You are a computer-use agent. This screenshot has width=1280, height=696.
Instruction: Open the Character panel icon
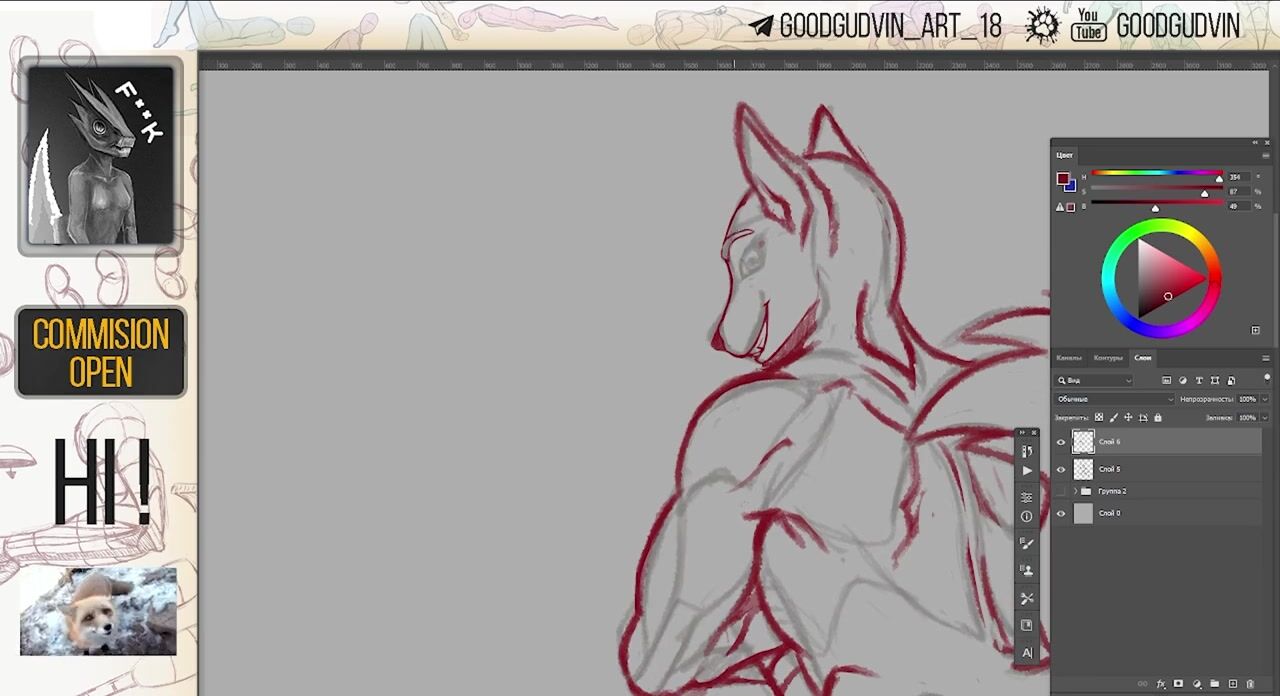coord(1027,653)
